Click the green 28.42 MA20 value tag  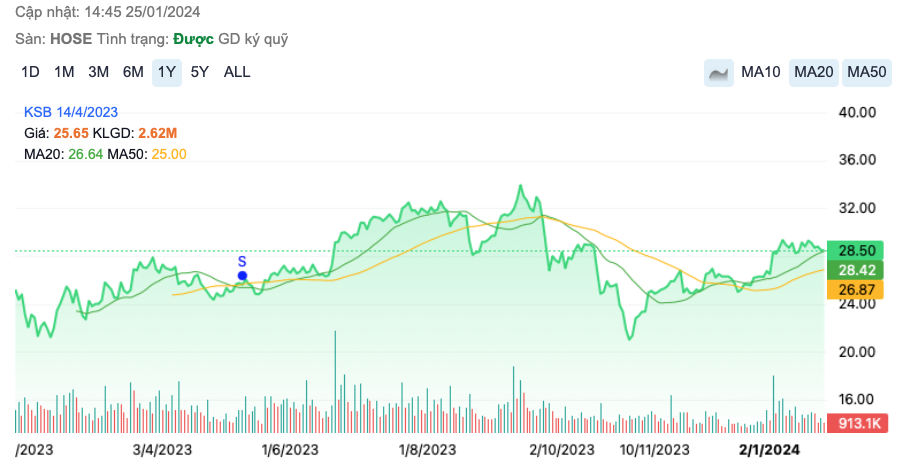859,270
